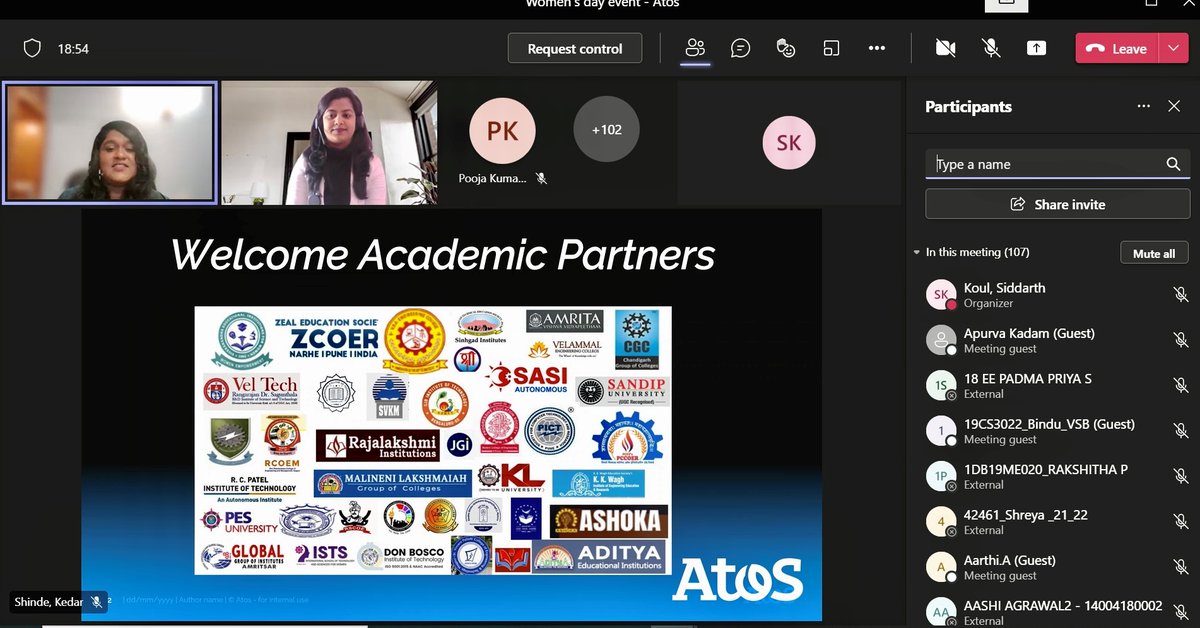Expand the Leave button dropdown arrow

tap(1173, 49)
